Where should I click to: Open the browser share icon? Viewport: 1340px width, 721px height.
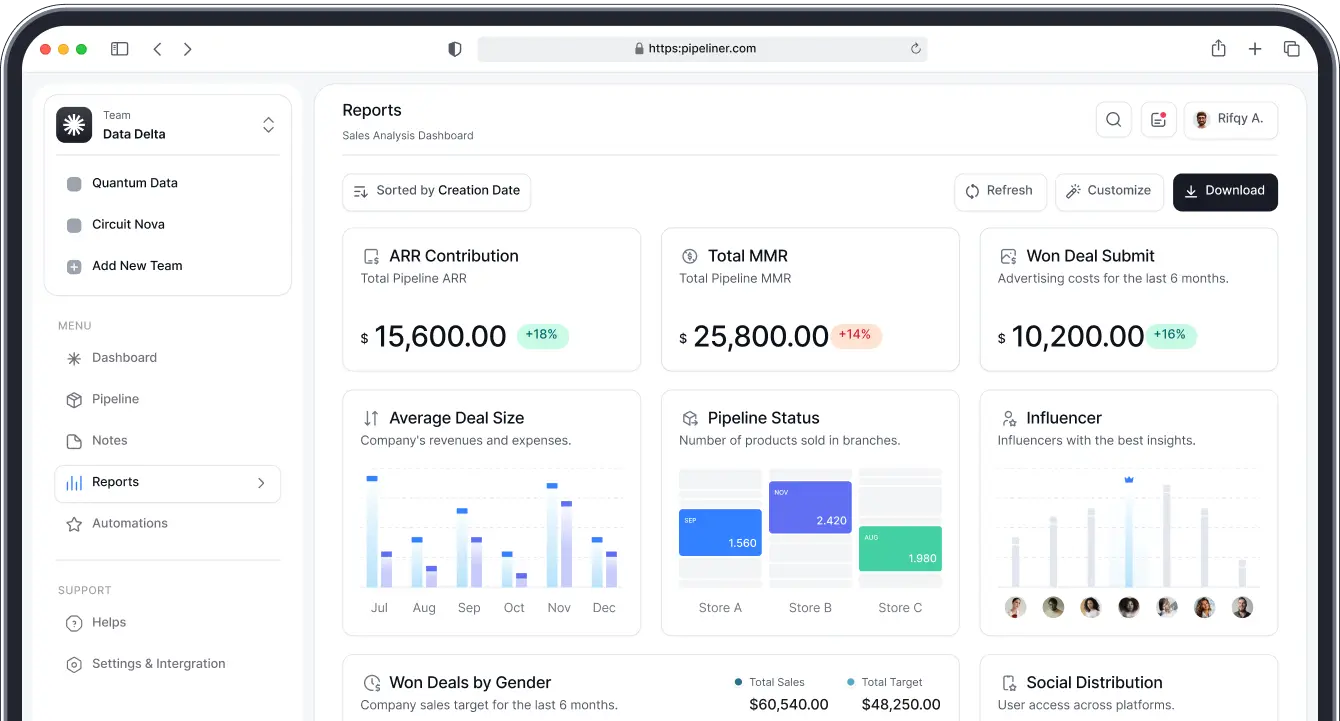1218,48
